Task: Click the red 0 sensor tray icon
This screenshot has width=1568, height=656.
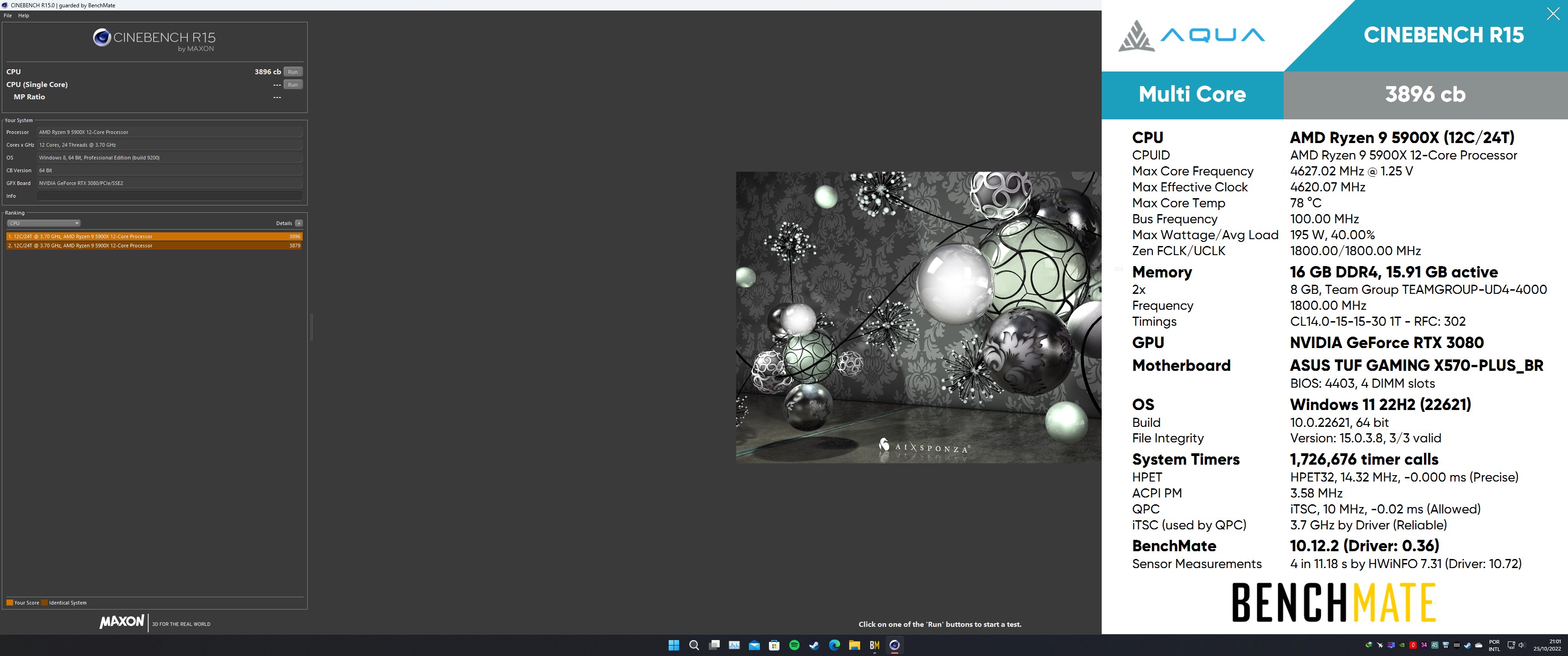Action: [1413, 645]
